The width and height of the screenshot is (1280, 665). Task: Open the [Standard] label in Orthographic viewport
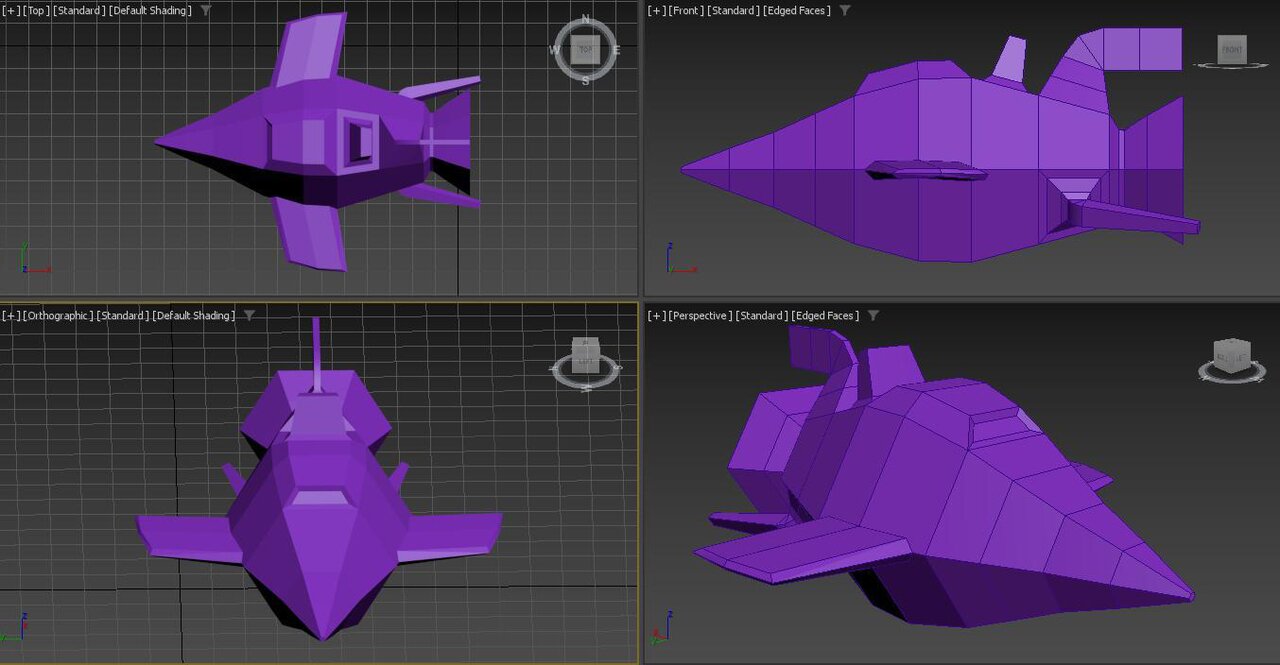tap(123, 315)
